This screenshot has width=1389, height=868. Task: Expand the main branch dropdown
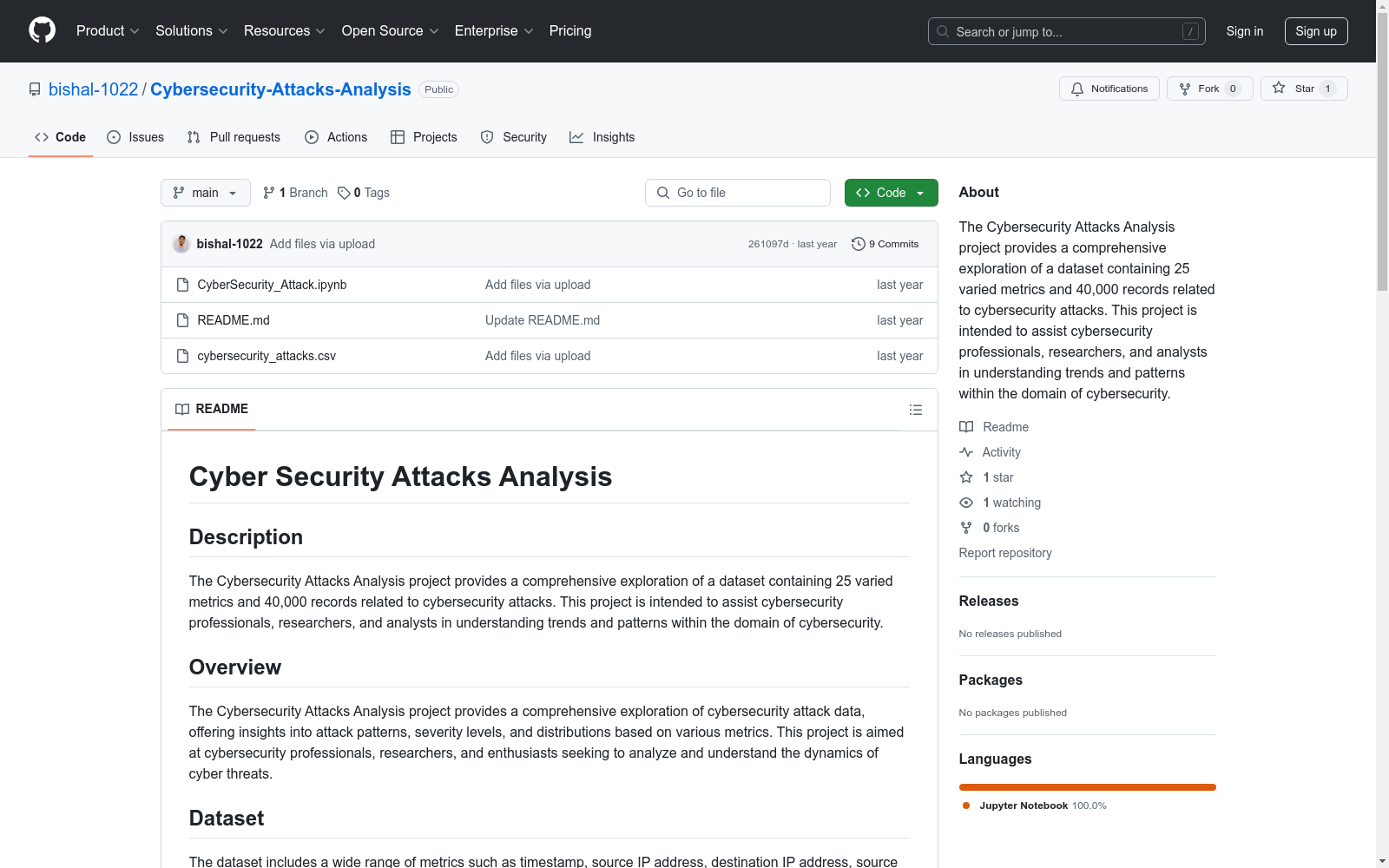[x=205, y=193]
